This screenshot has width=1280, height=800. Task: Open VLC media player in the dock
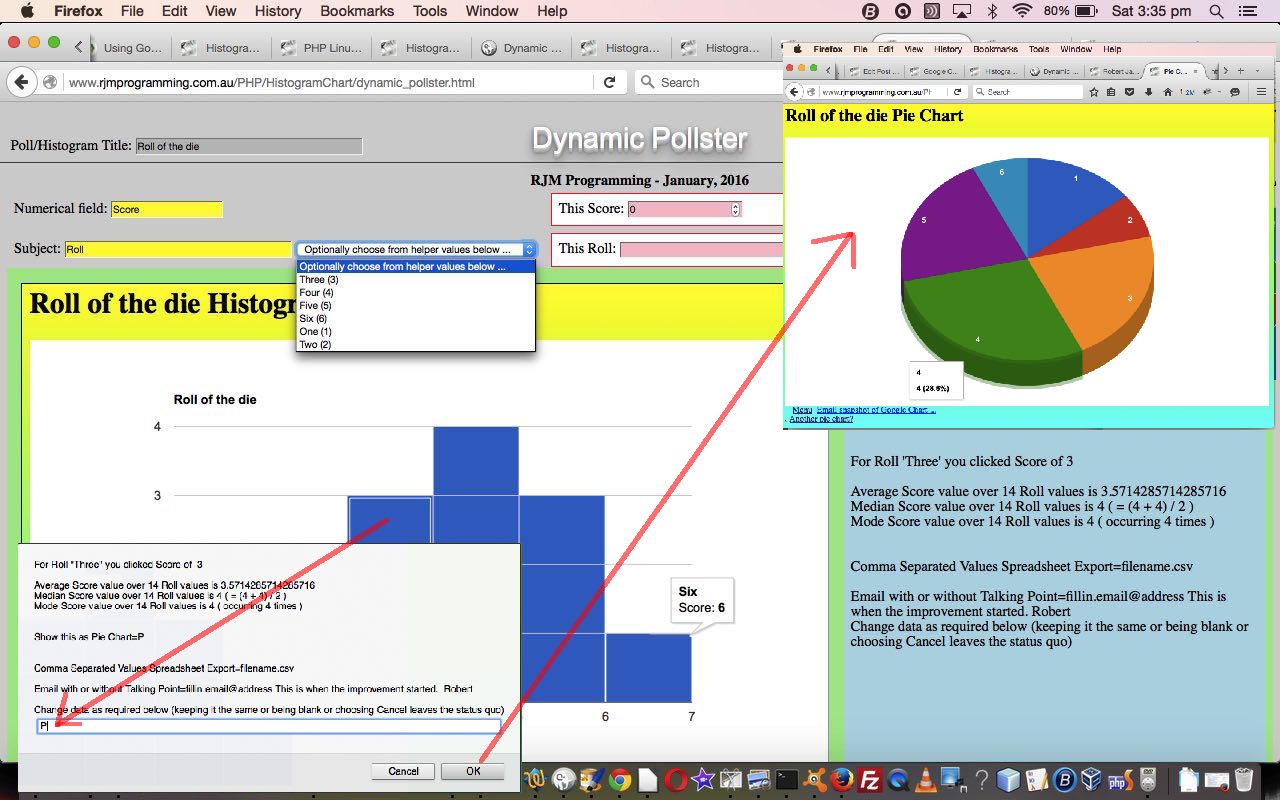coord(925,779)
